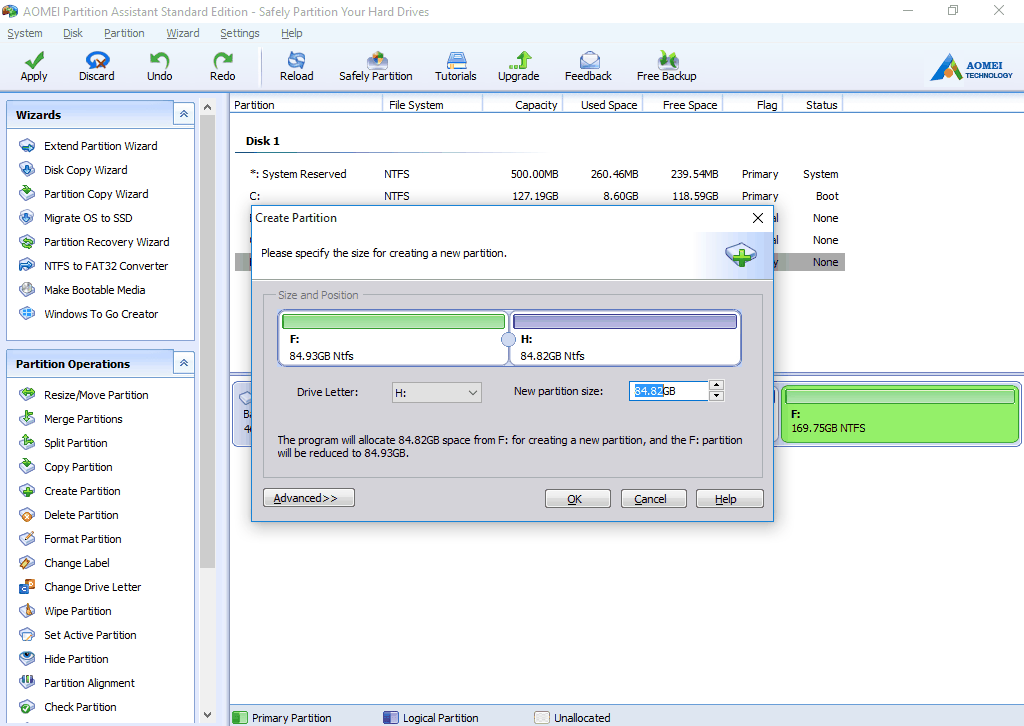Decrease new partition size with down arrow
This screenshot has height=726, width=1024.
coord(716,396)
